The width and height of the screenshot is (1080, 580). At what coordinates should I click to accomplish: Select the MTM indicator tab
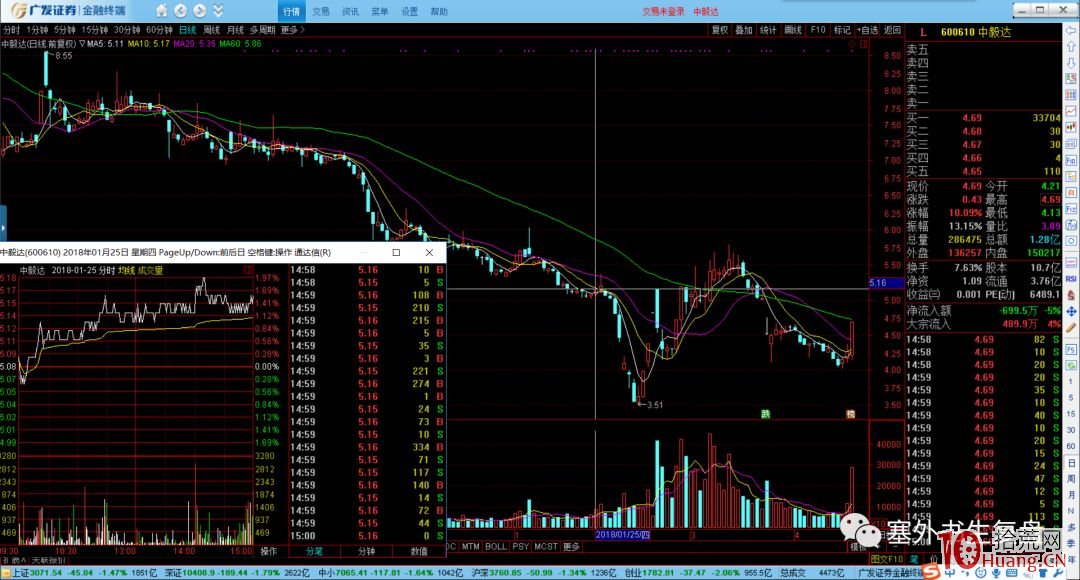click(470, 546)
